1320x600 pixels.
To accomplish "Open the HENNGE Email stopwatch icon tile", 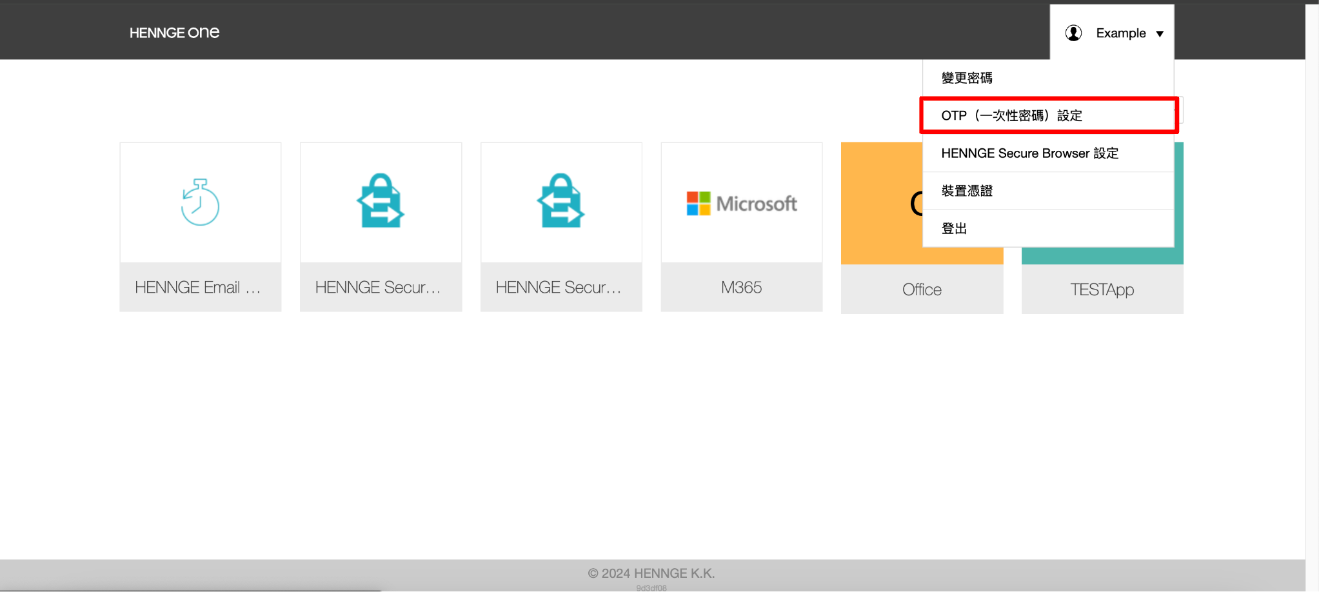I will [200, 202].
